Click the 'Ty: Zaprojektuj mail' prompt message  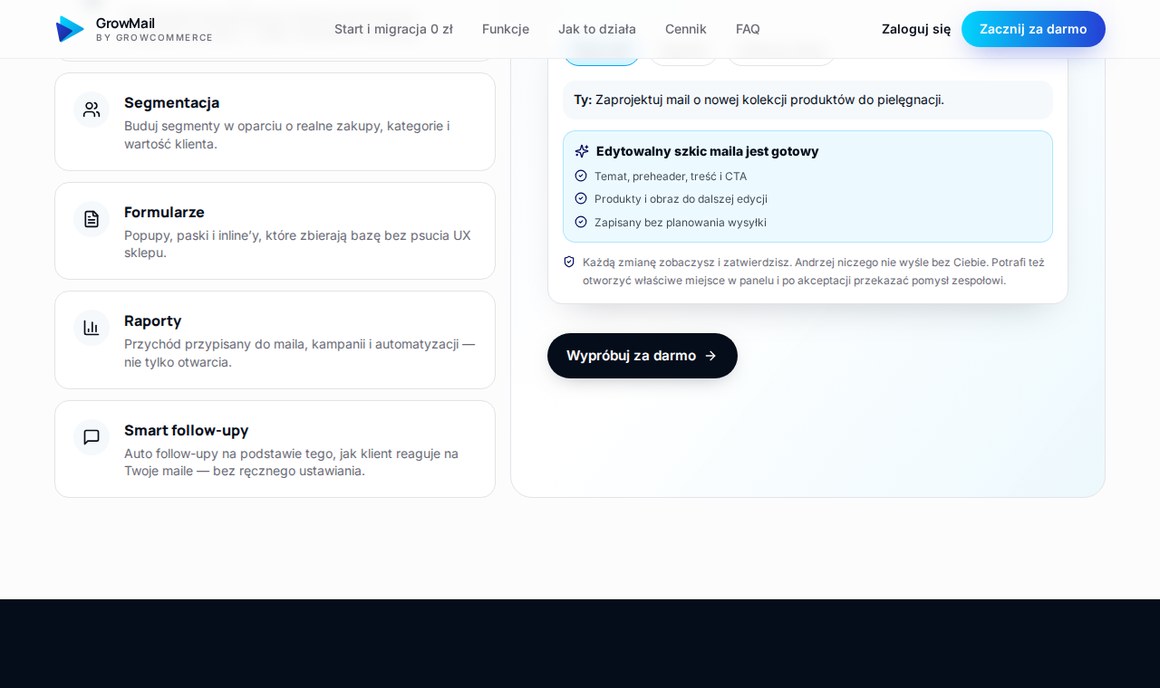tap(808, 100)
